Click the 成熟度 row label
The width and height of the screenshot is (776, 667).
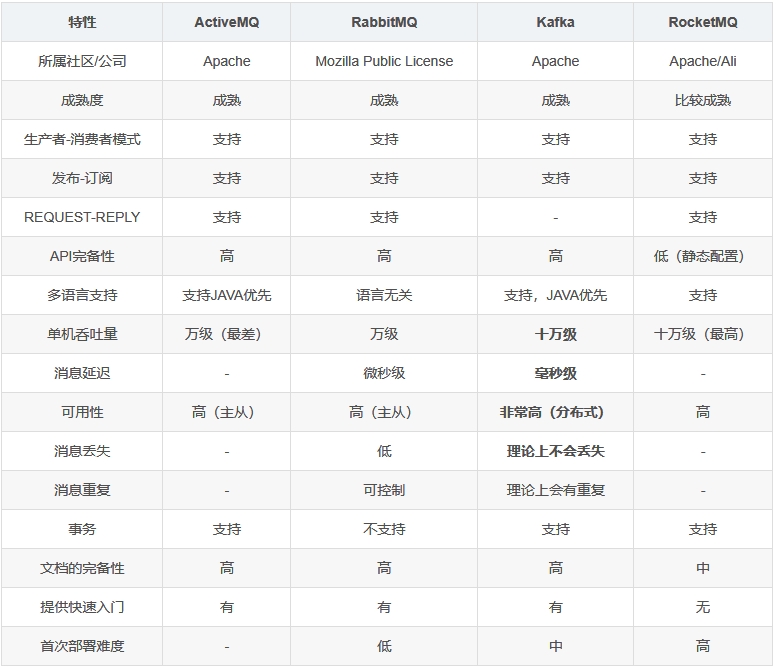pyautogui.click(x=82, y=100)
